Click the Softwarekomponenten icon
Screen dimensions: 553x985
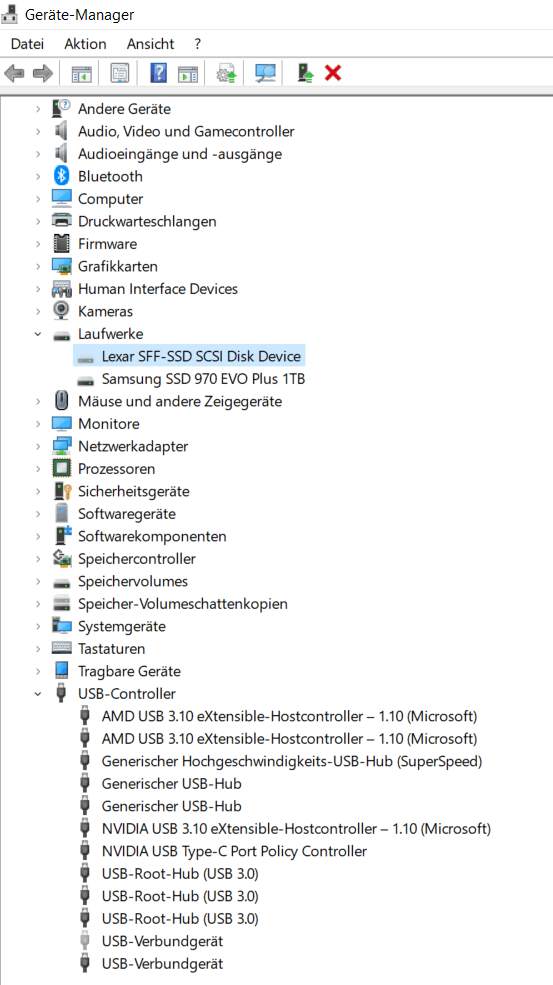click(x=62, y=536)
